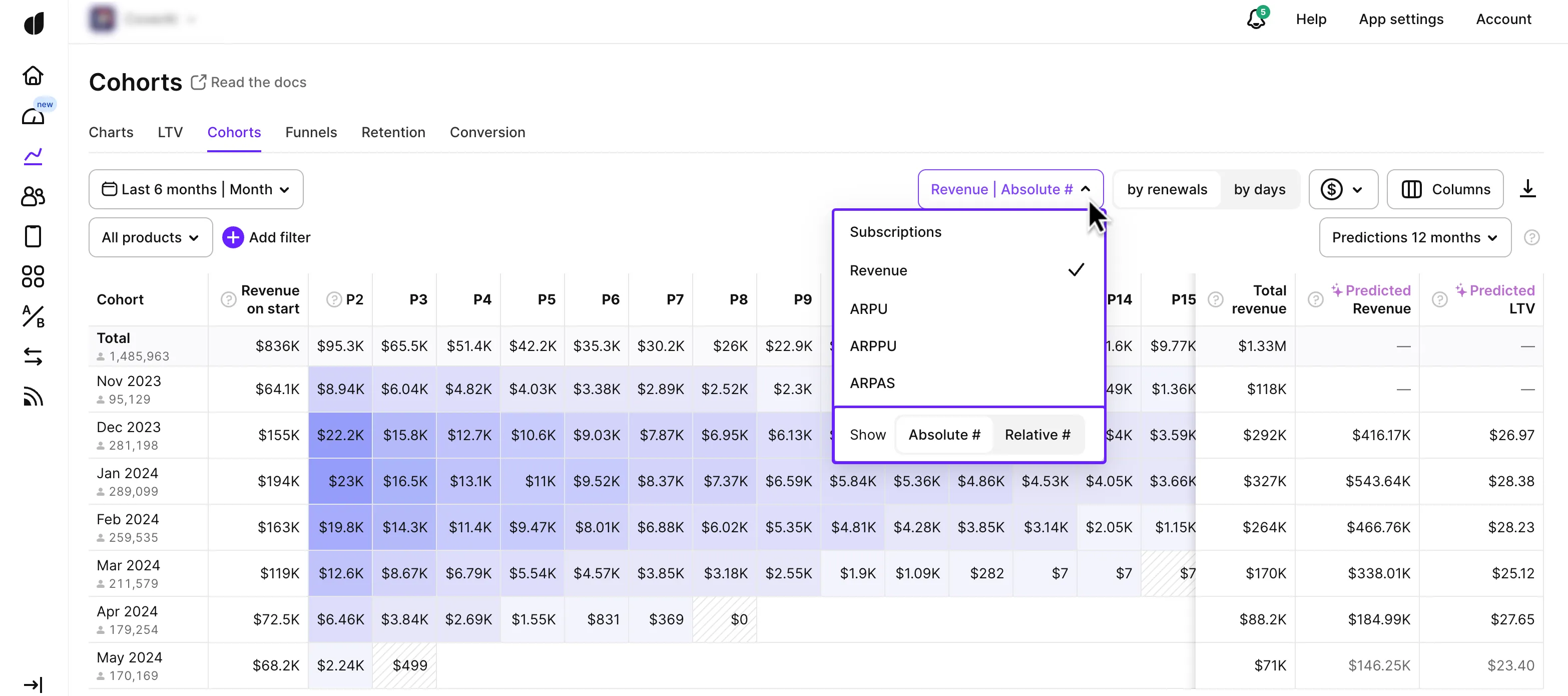Open the notifications bell icon
This screenshot has height=696, width=1568.
(x=1256, y=19)
